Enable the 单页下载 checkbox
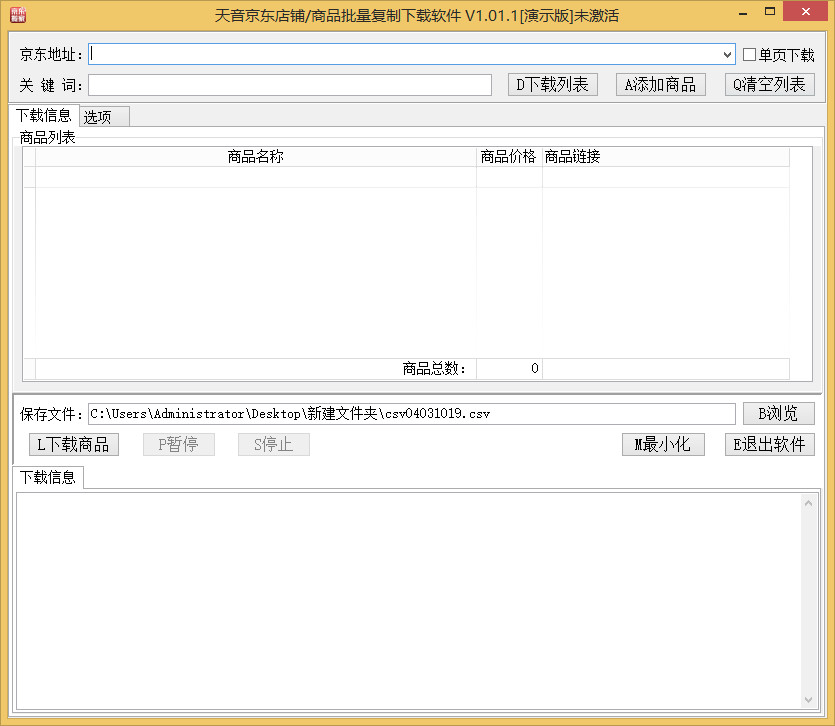The width and height of the screenshot is (835, 726). click(x=749, y=54)
